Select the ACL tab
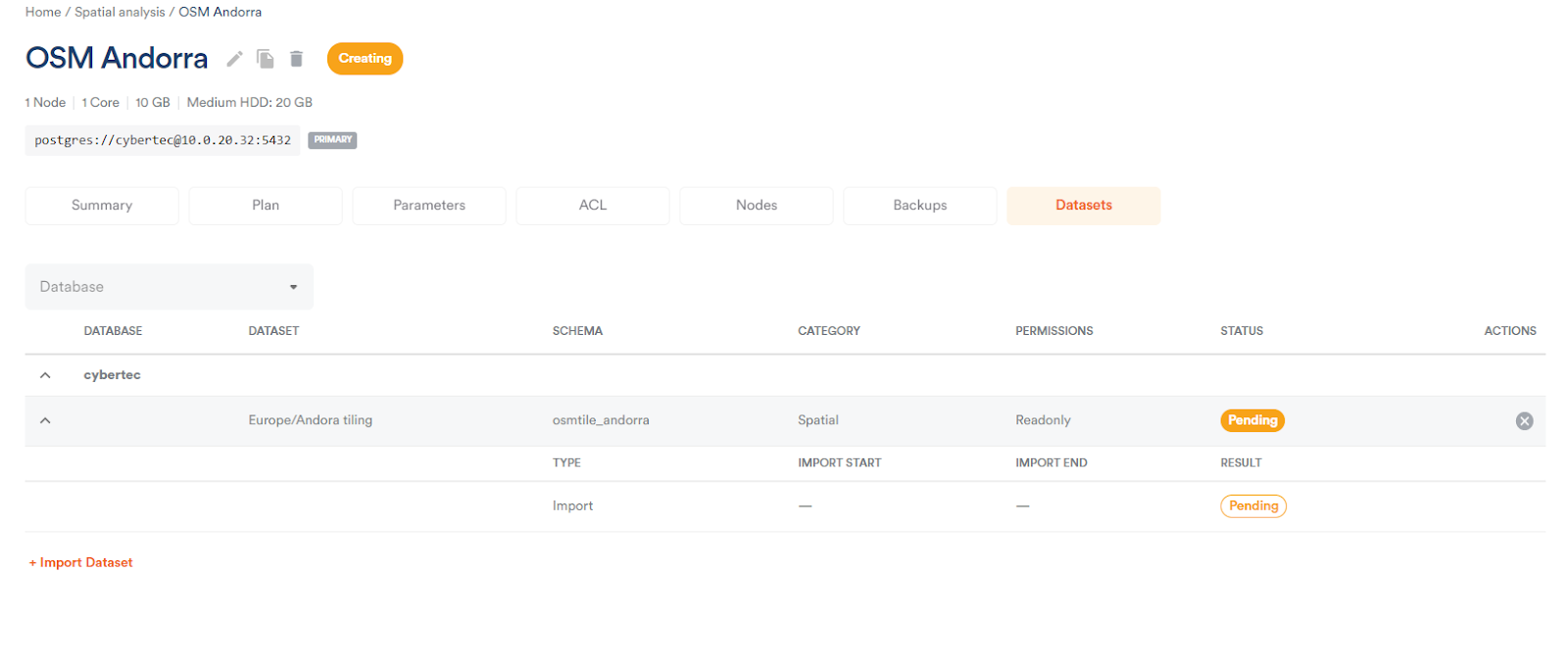This screenshot has width=1568, height=667. coord(593,206)
